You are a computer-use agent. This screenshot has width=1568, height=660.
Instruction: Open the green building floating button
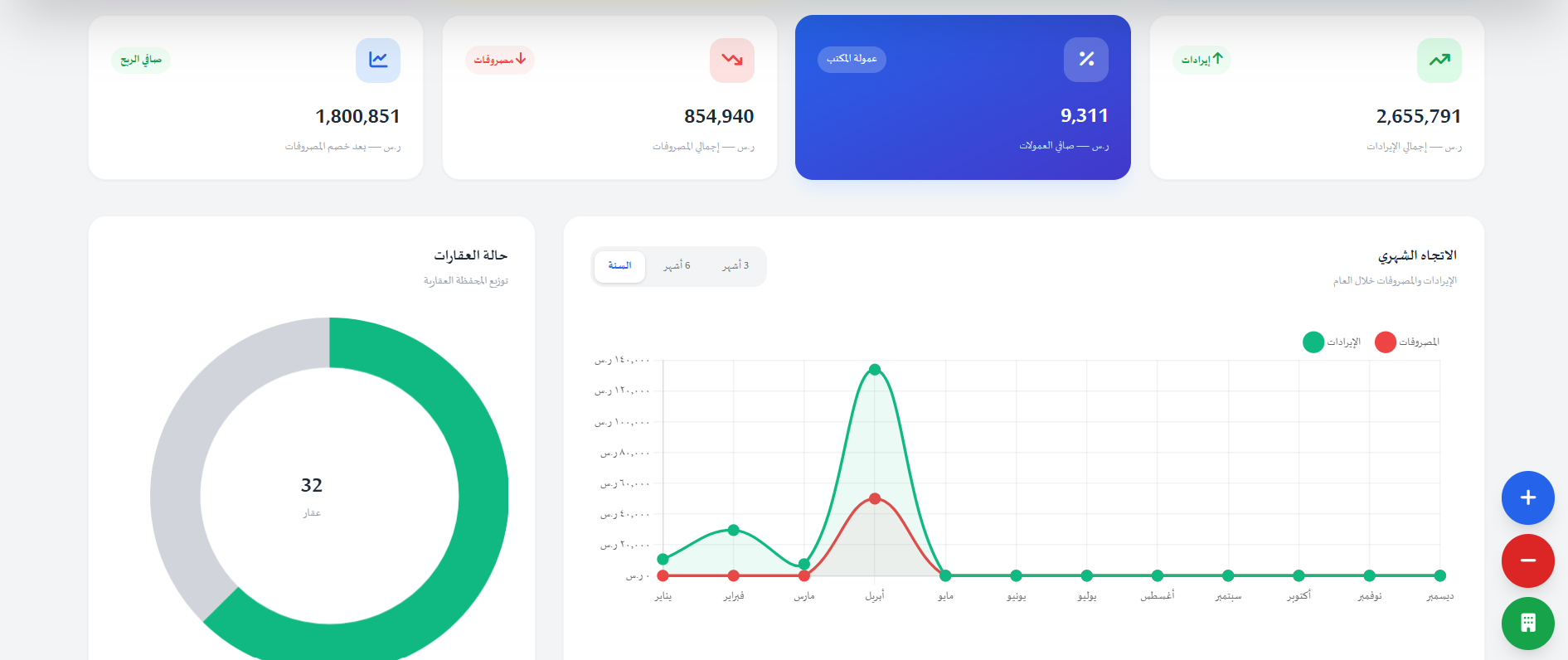pyautogui.click(x=1527, y=624)
